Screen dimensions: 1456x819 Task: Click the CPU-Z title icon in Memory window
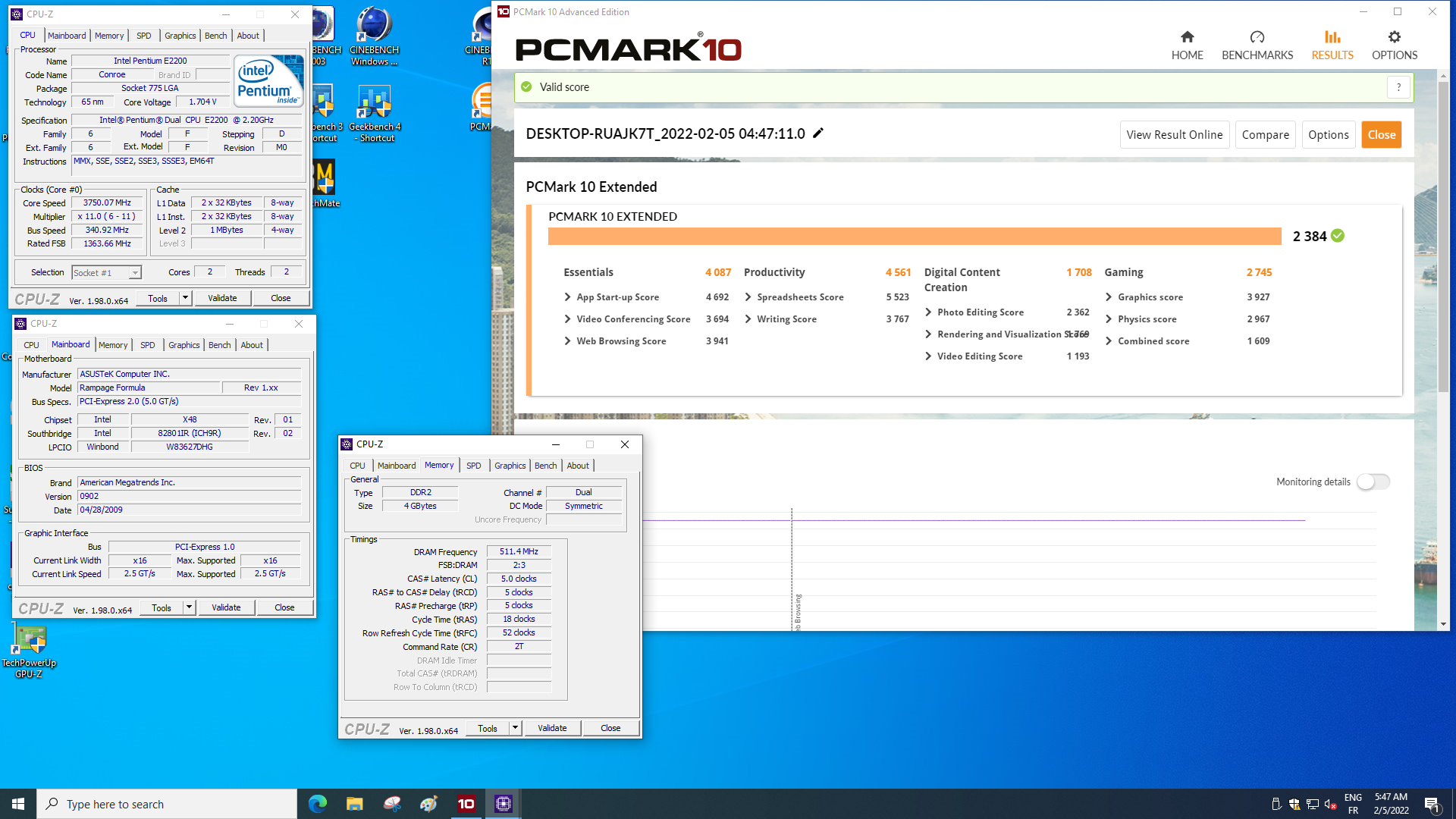coord(347,444)
